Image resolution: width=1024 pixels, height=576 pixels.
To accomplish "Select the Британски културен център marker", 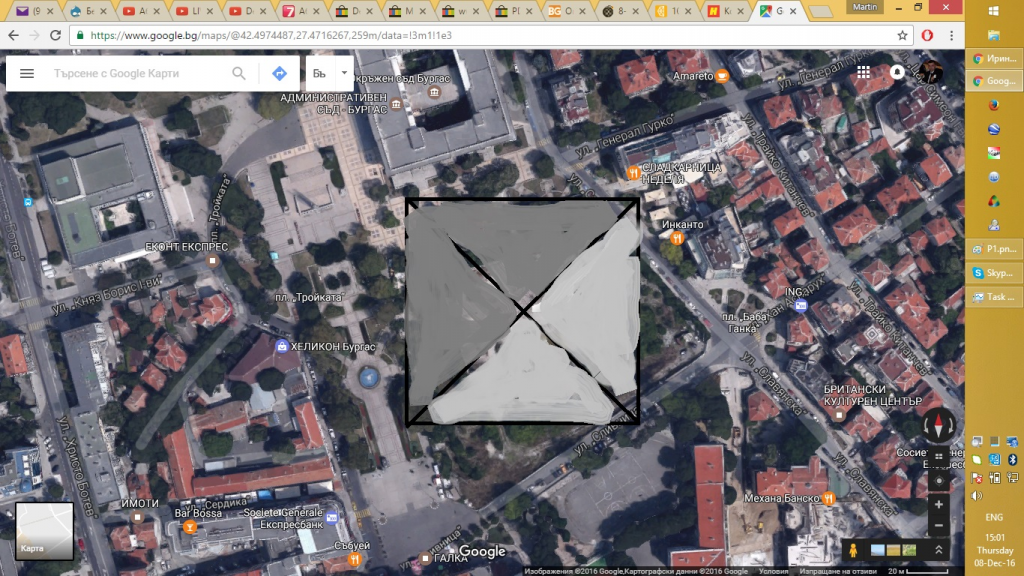I will (839, 415).
